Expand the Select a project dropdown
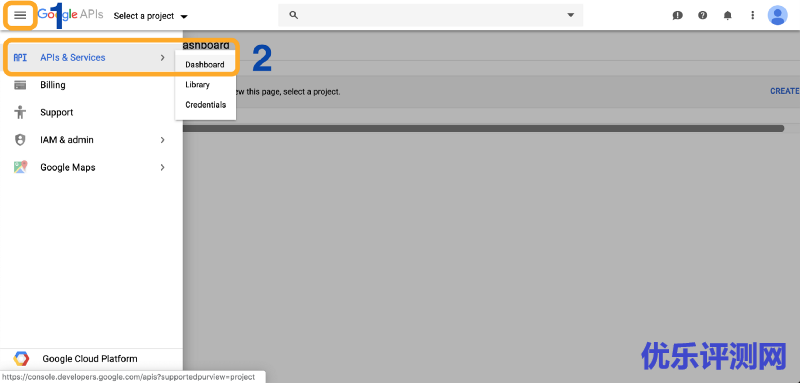800x383 pixels. pos(151,16)
